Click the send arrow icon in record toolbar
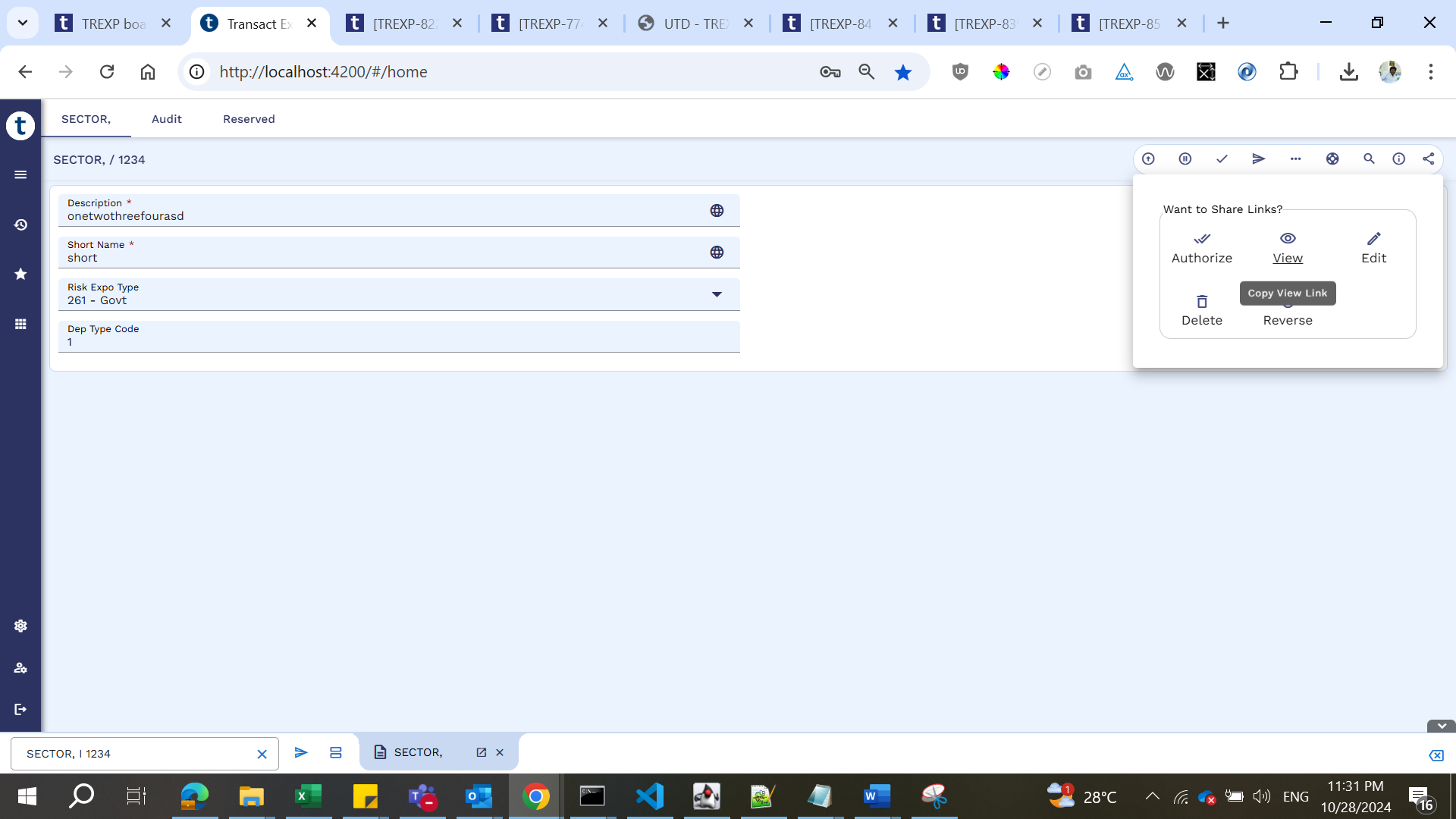1456x819 pixels. 1259,158
